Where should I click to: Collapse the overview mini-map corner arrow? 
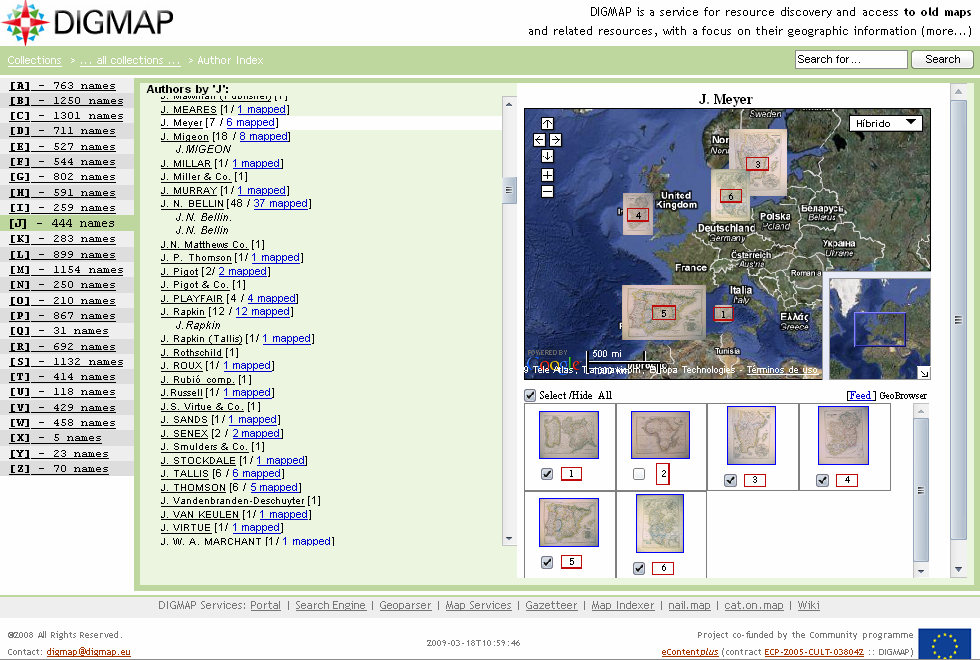point(924,373)
